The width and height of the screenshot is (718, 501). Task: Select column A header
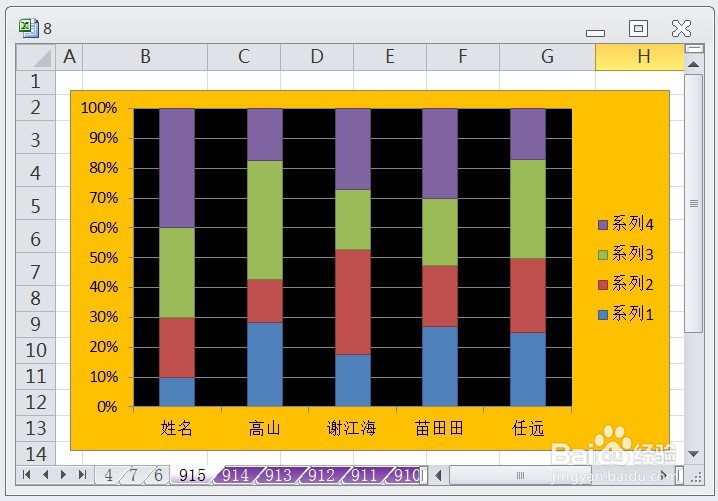point(69,57)
